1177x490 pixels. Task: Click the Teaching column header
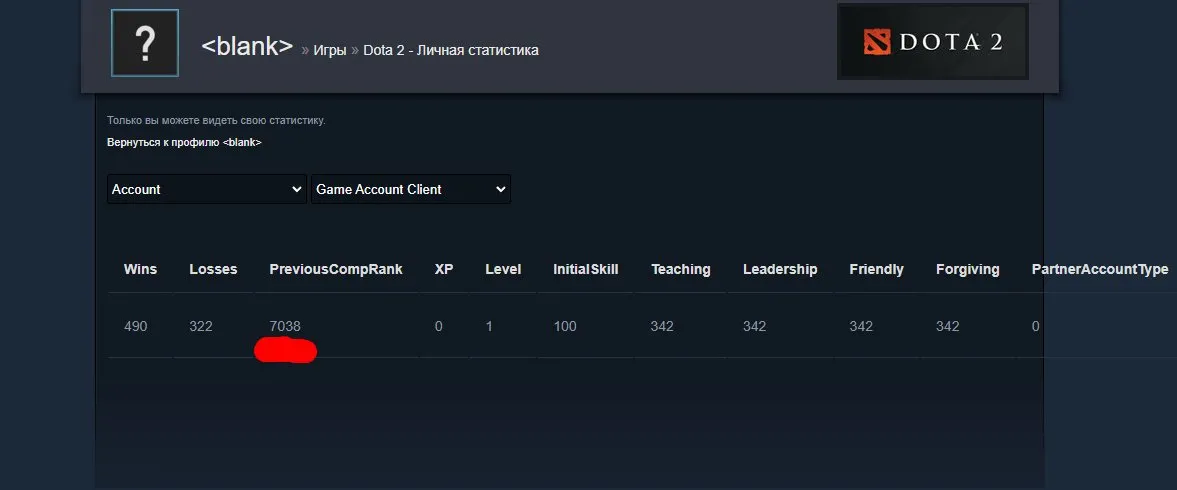[x=681, y=269]
